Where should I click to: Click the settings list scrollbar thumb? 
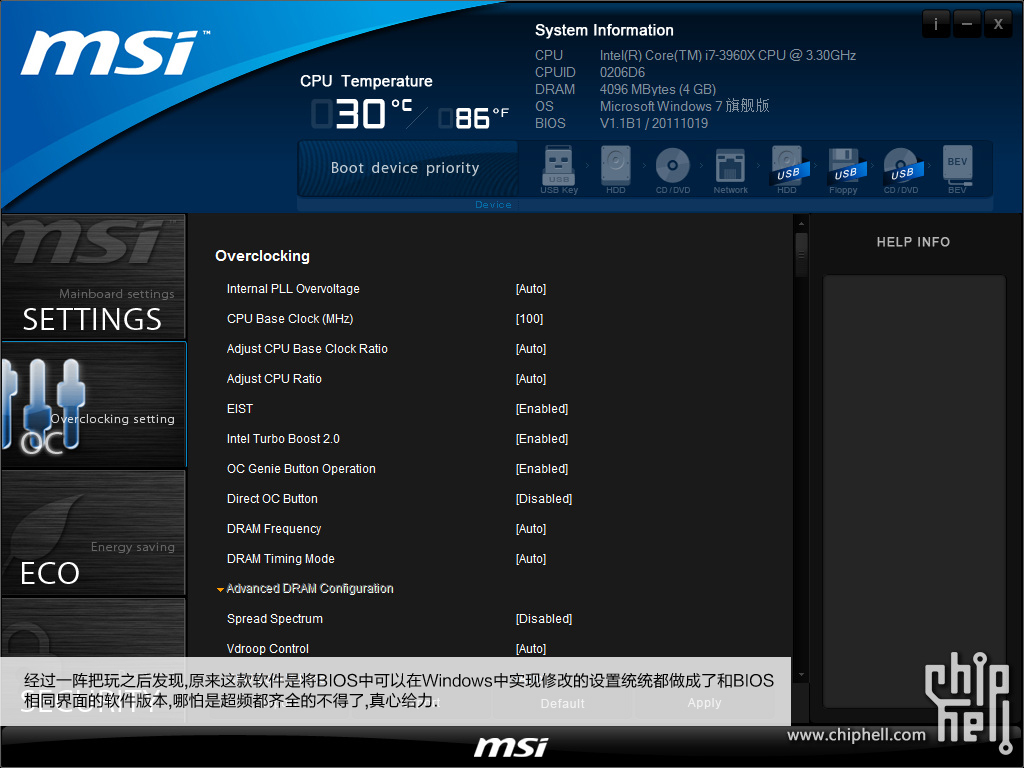point(801,255)
